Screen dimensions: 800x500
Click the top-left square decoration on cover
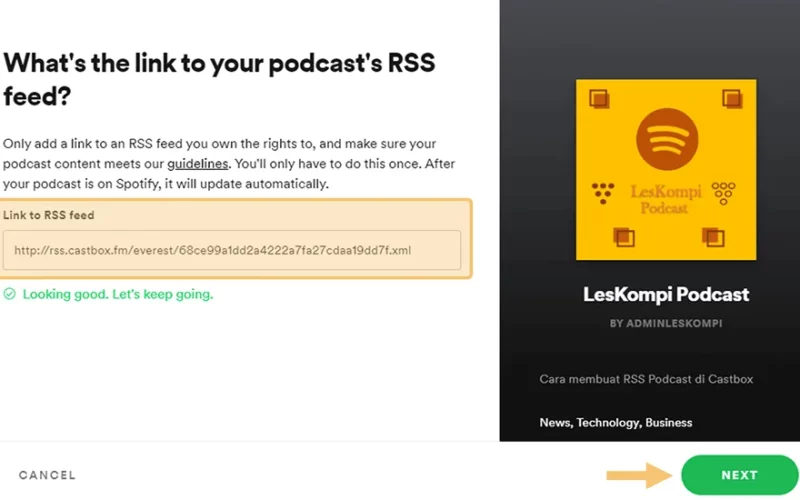pyautogui.click(x=599, y=98)
